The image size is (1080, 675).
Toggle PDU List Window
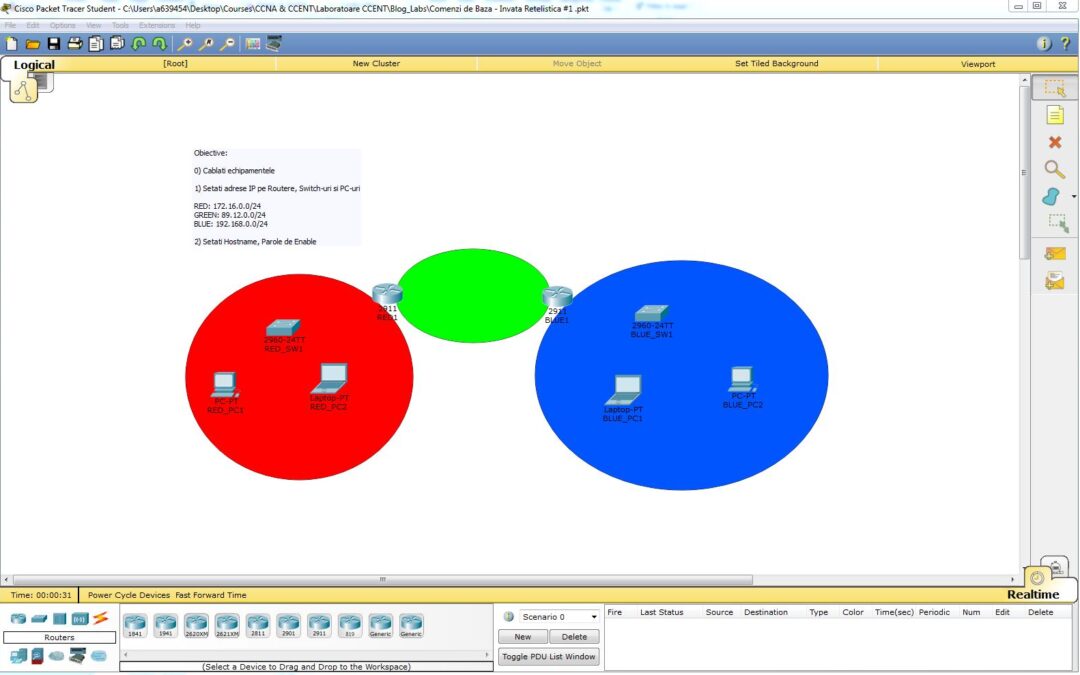[548, 657]
